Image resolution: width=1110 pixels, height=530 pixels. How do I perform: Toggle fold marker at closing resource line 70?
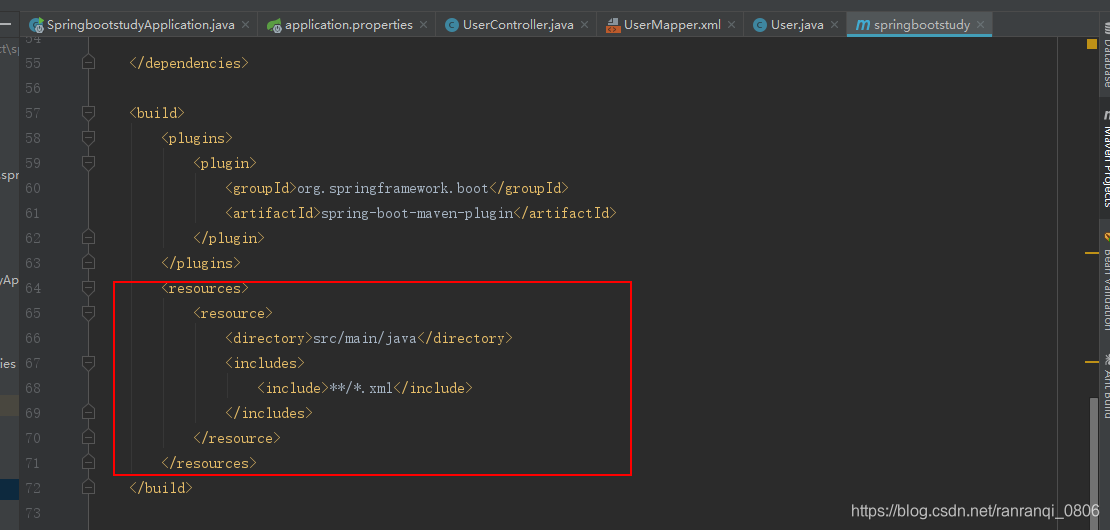(88, 438)
